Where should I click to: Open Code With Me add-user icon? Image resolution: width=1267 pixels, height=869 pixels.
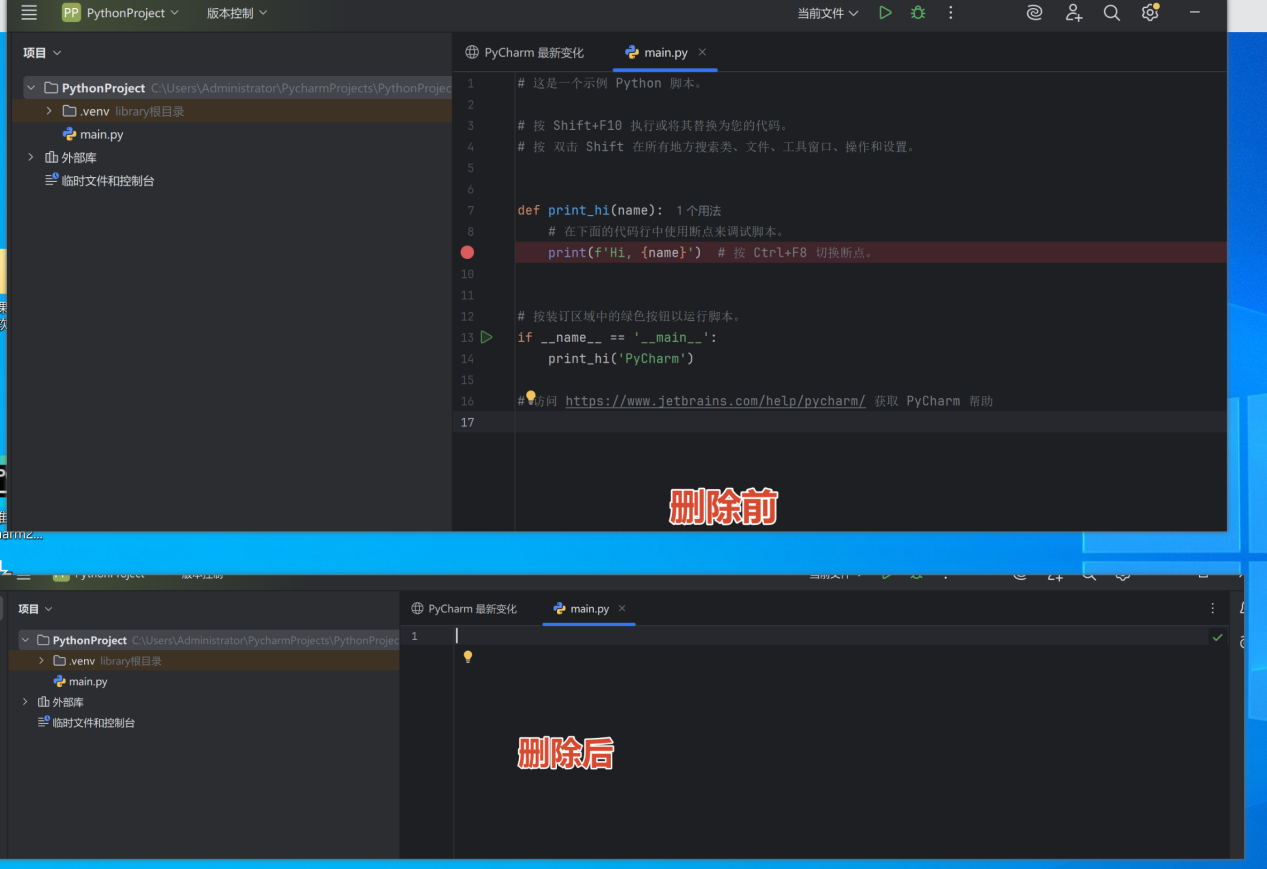1073,13
